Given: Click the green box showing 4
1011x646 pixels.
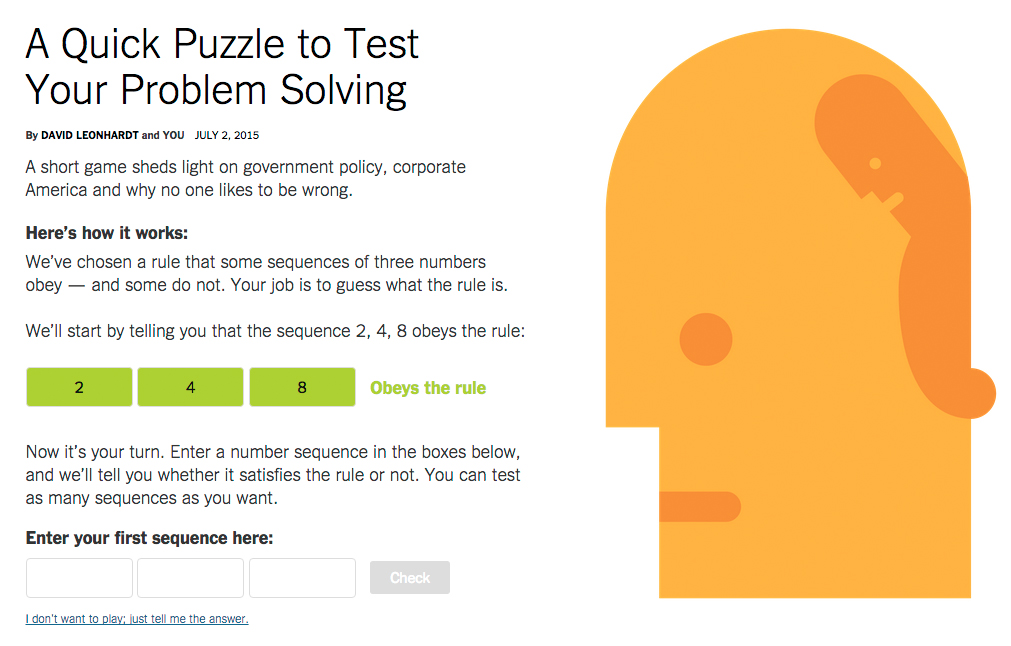Looking at the screenshot, I should point(190,387).
